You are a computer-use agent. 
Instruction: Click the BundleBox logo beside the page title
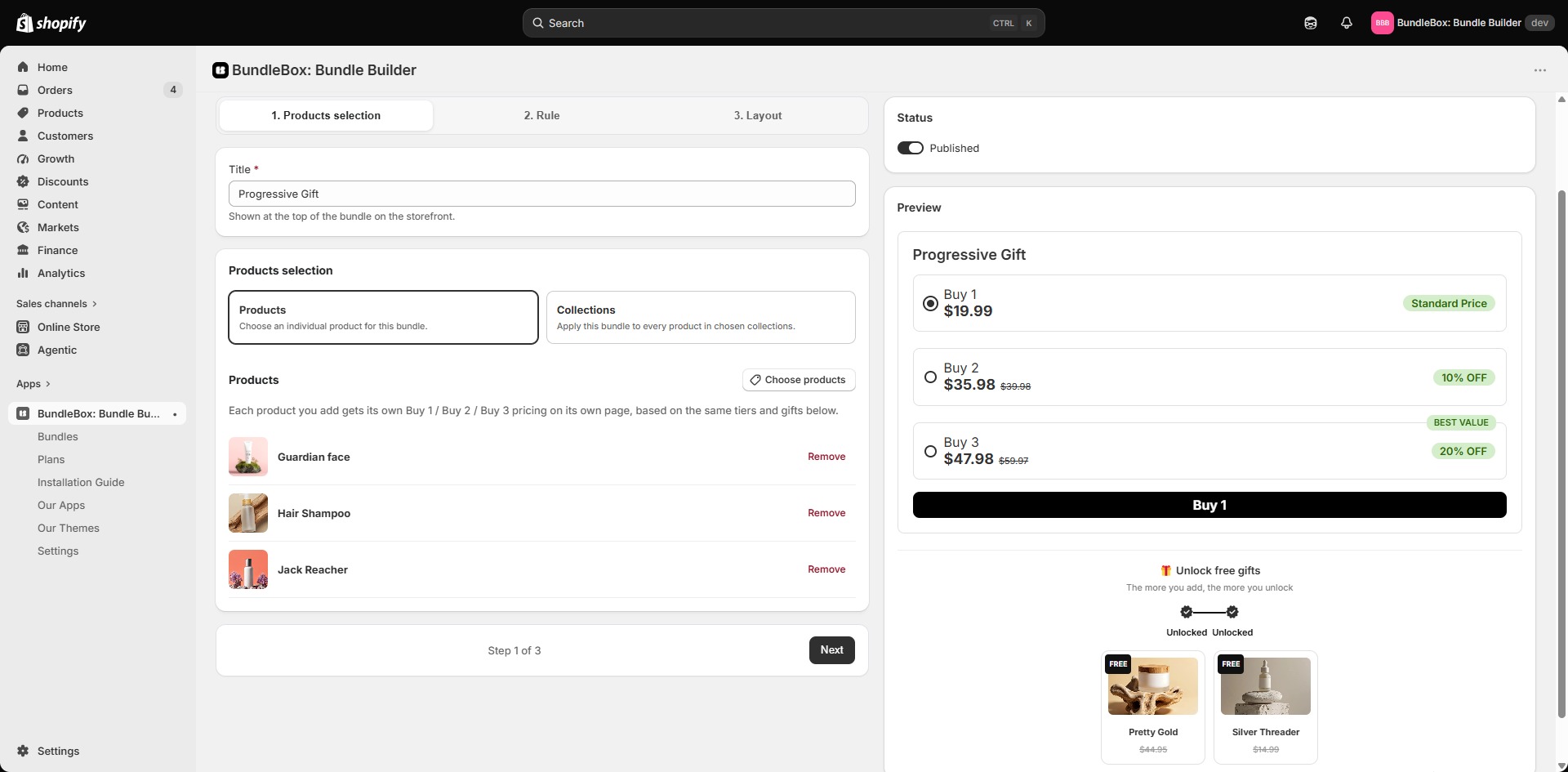pos(220,70)
